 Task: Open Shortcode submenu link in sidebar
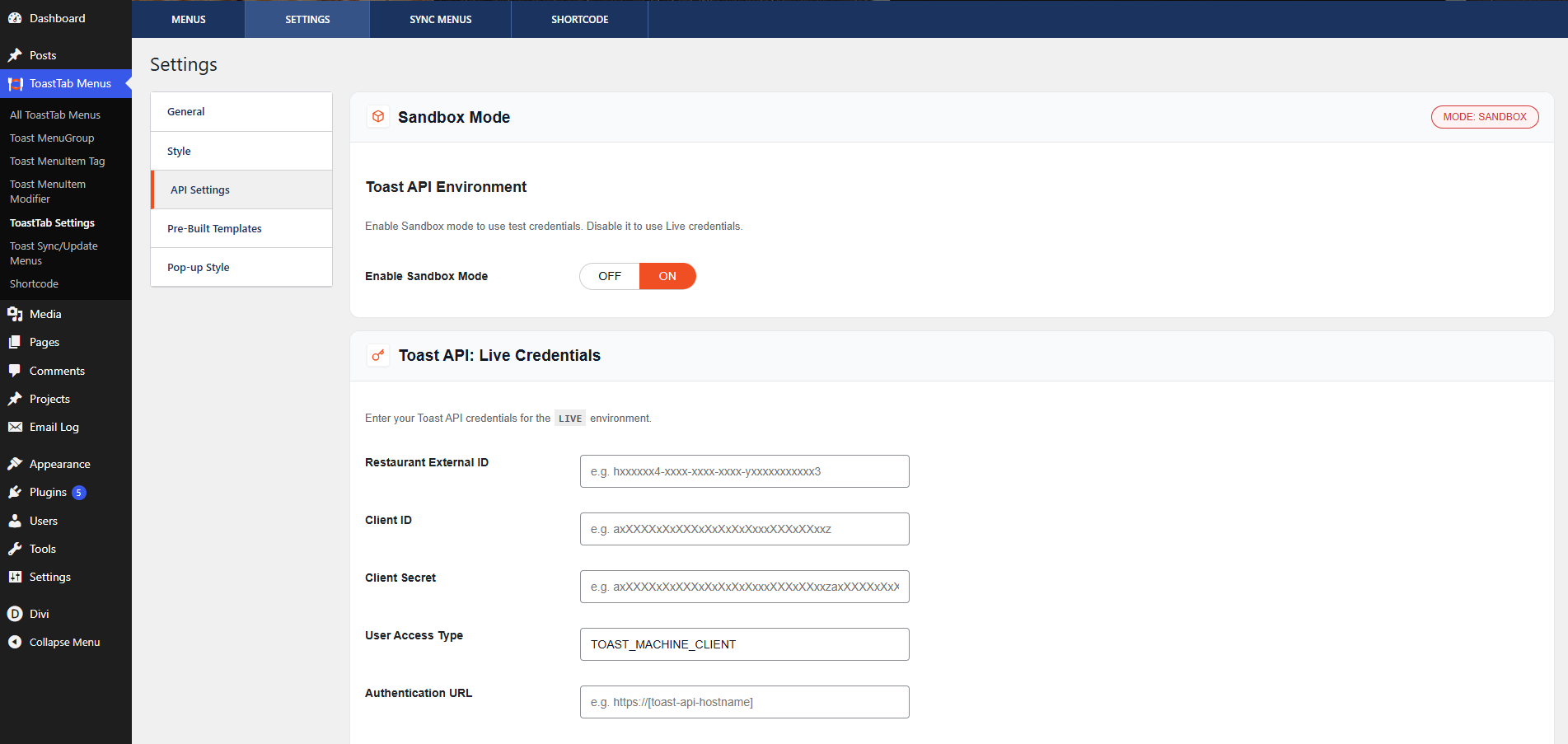click(x=34, y=283)
